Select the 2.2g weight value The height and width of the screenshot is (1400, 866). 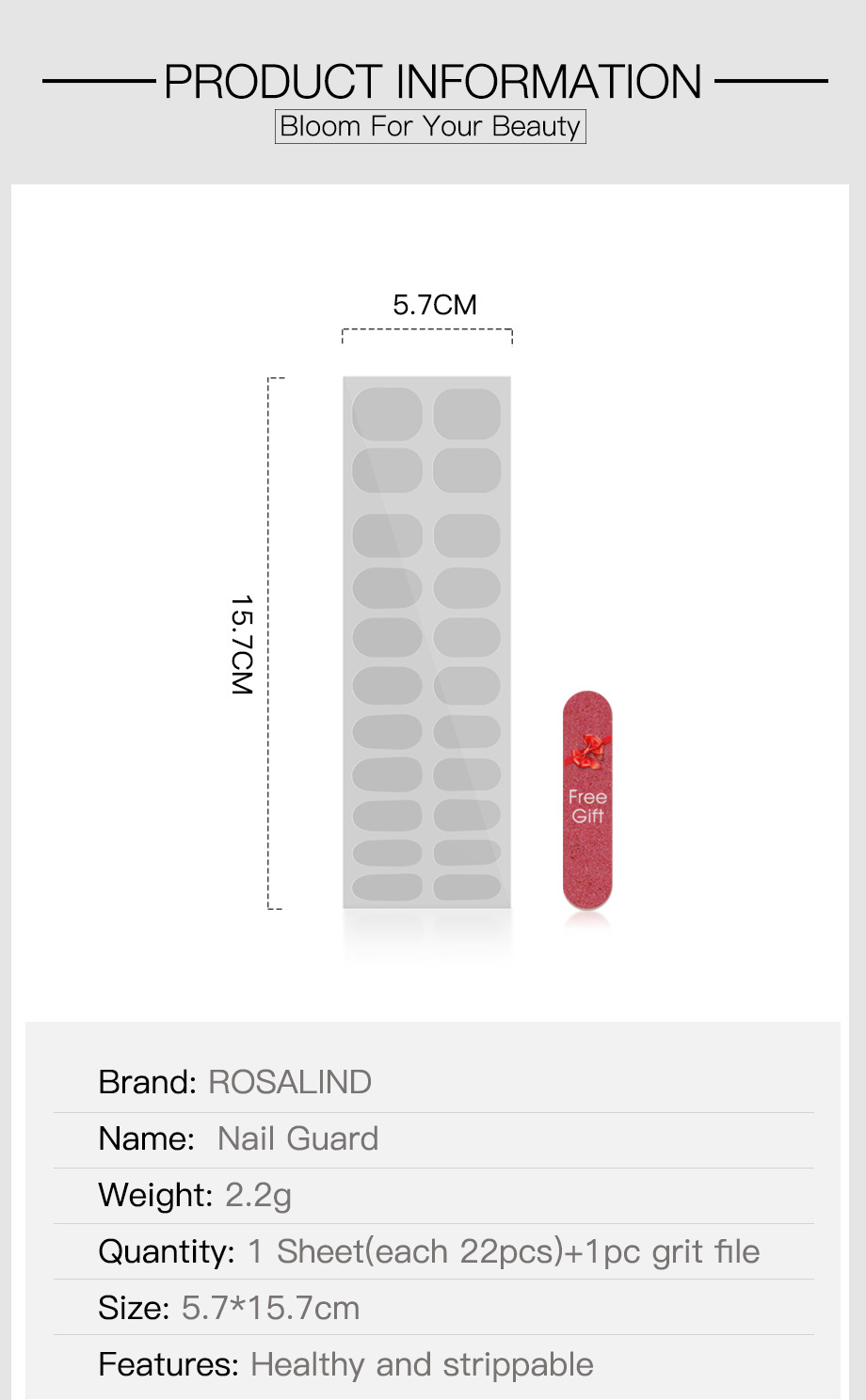point(258,1195)
